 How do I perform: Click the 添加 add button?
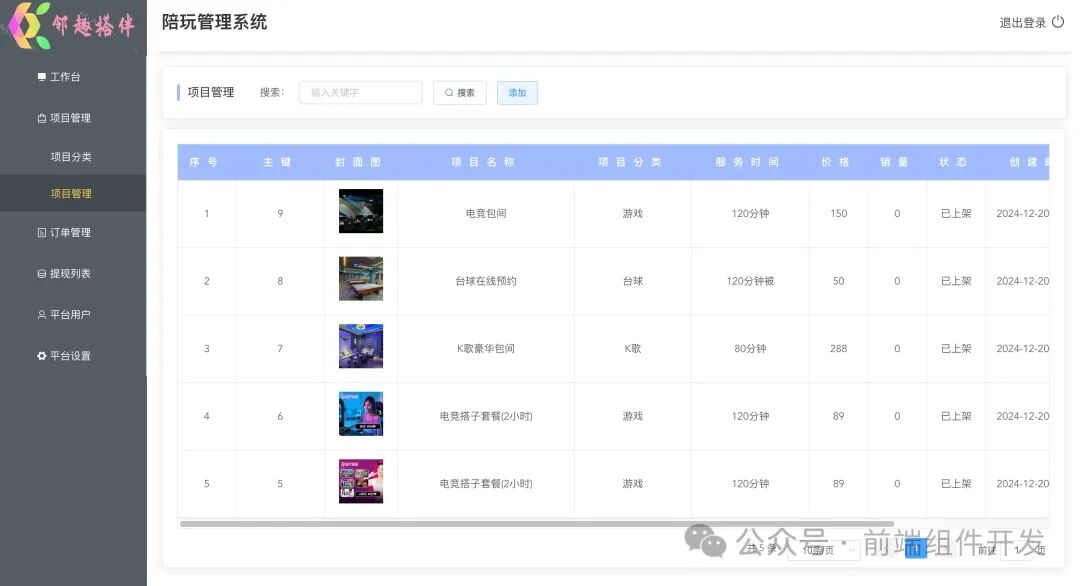(x=517, y=92)
